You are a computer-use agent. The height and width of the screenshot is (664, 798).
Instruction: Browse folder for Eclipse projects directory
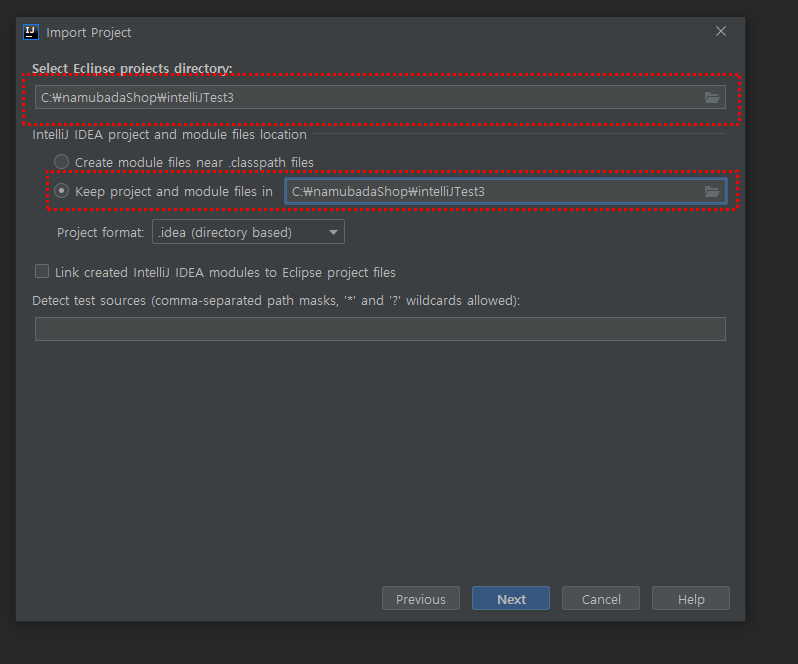click(x=711, y=97)
